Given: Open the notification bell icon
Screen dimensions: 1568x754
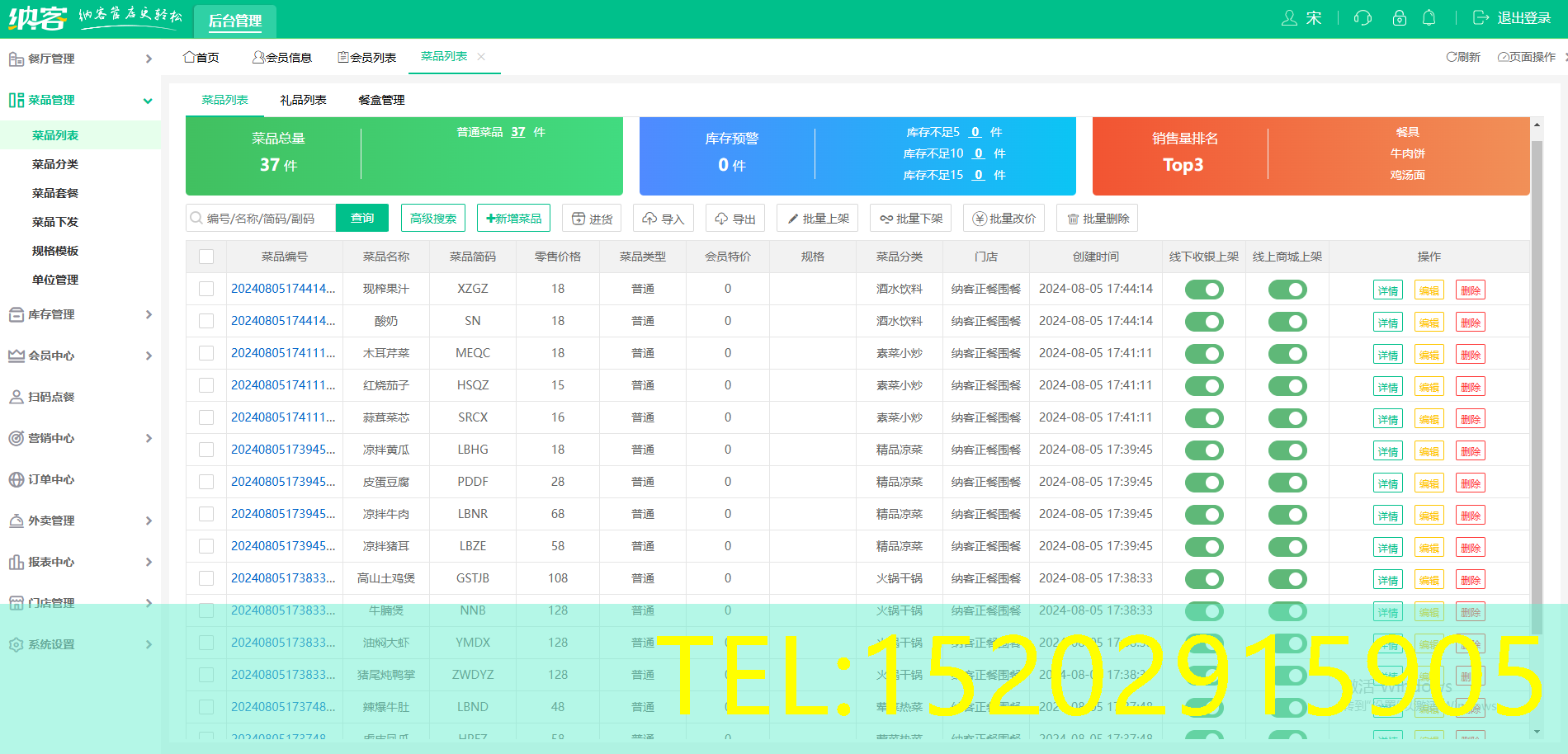Looking at the screenshot, I should point(1429,18).
